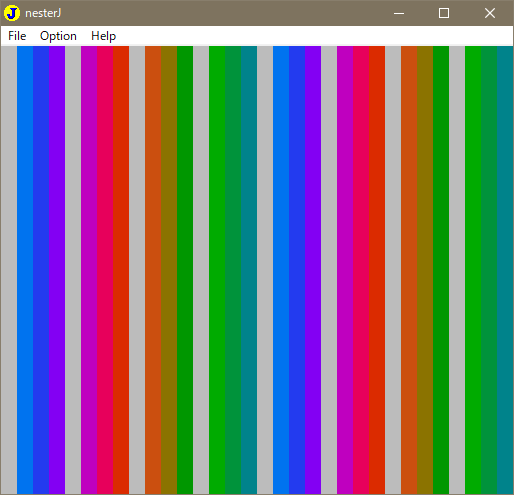Maximize the nesterJ window
This screenshot has width=514, height=495.
click(x=444, y=13)
